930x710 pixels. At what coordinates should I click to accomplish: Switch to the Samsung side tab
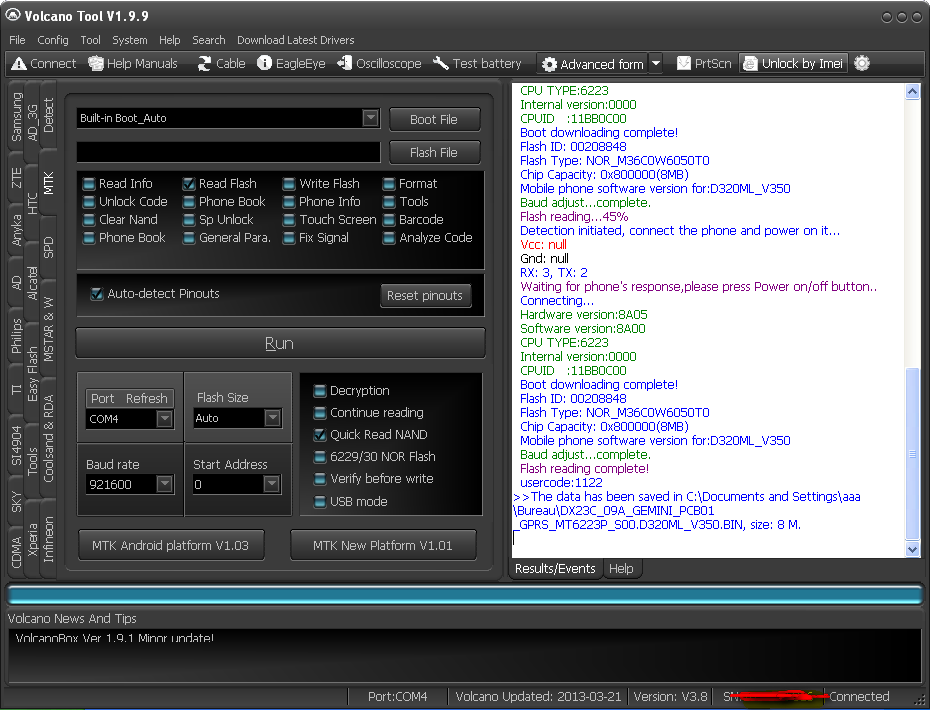tap(16, 117)
